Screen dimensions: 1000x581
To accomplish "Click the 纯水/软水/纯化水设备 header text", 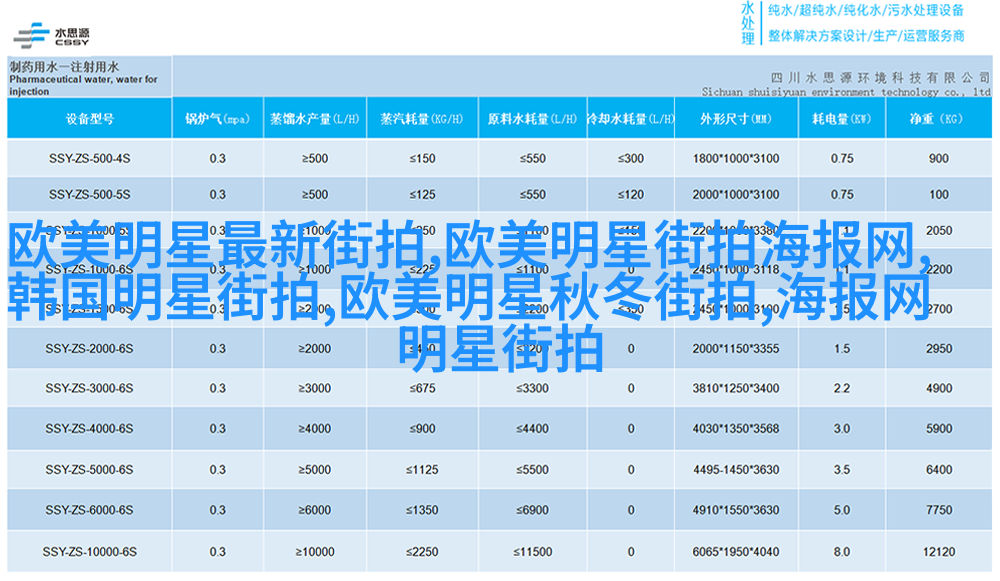I will tap(865, 11).
